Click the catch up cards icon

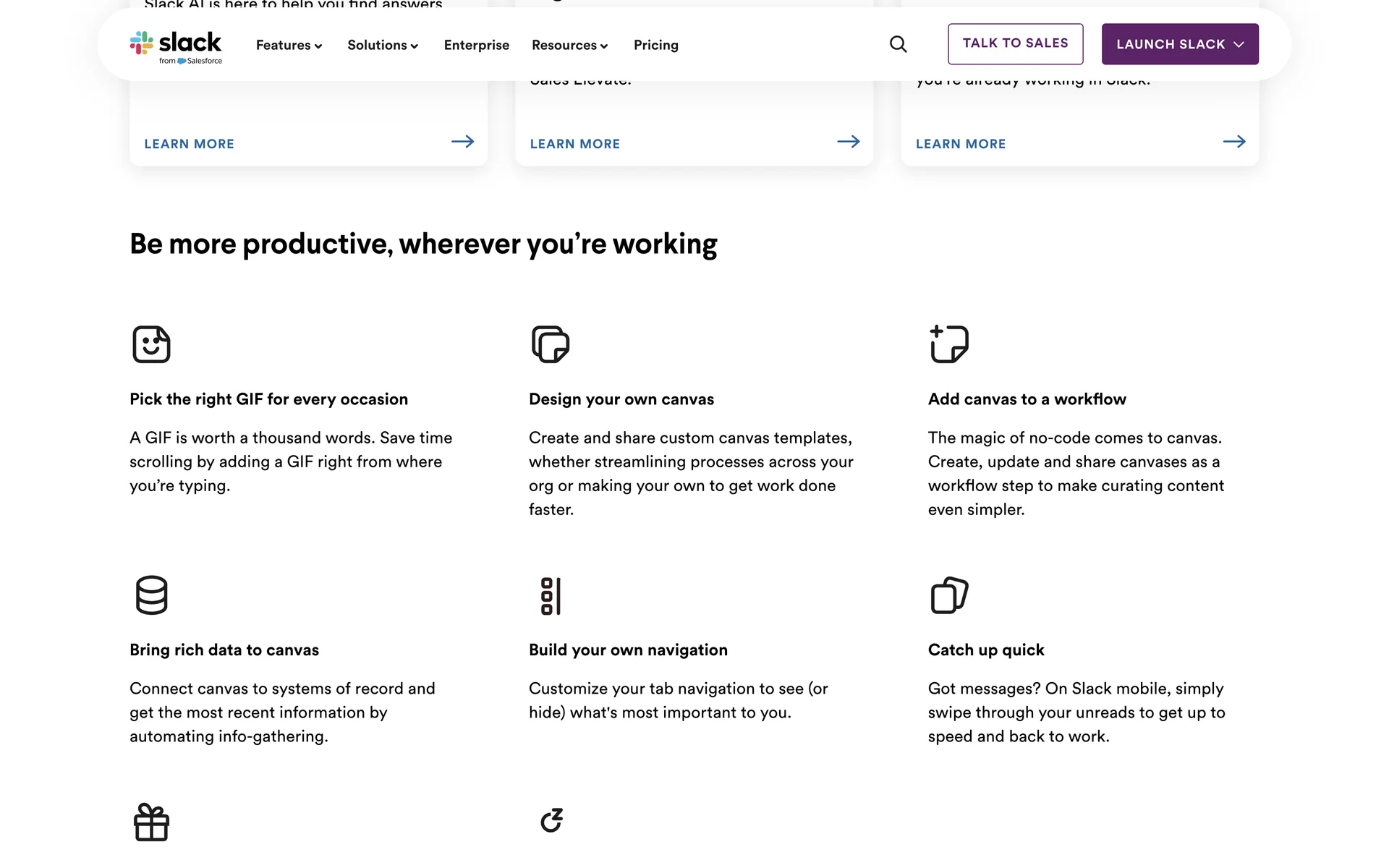point(949,595)
